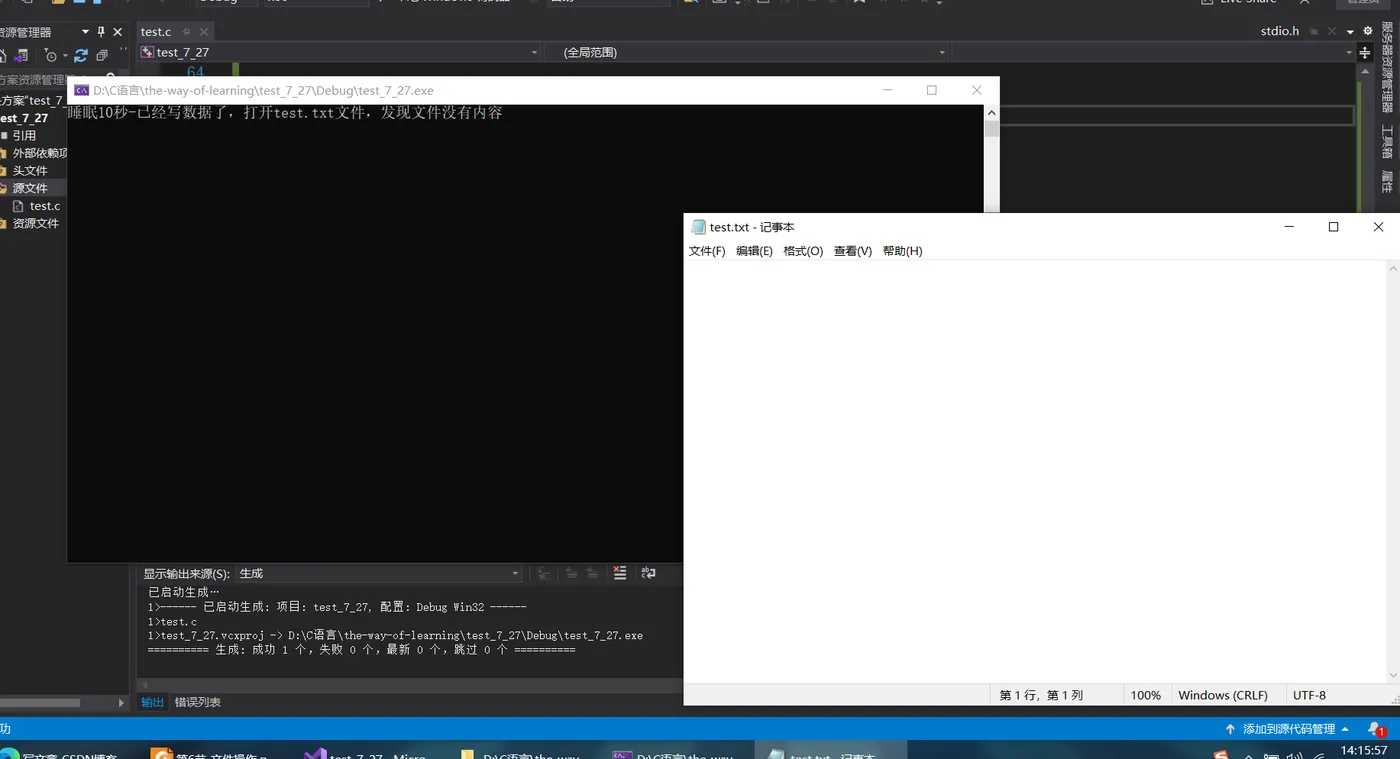Click the Collapse All icon in Solution Explorer

pyautogui.click(x=102, y=56)
